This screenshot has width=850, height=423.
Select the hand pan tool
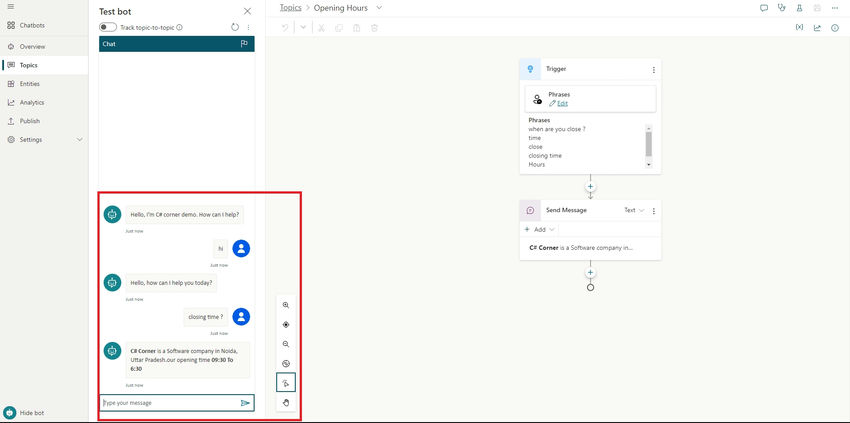click(286, 402)
